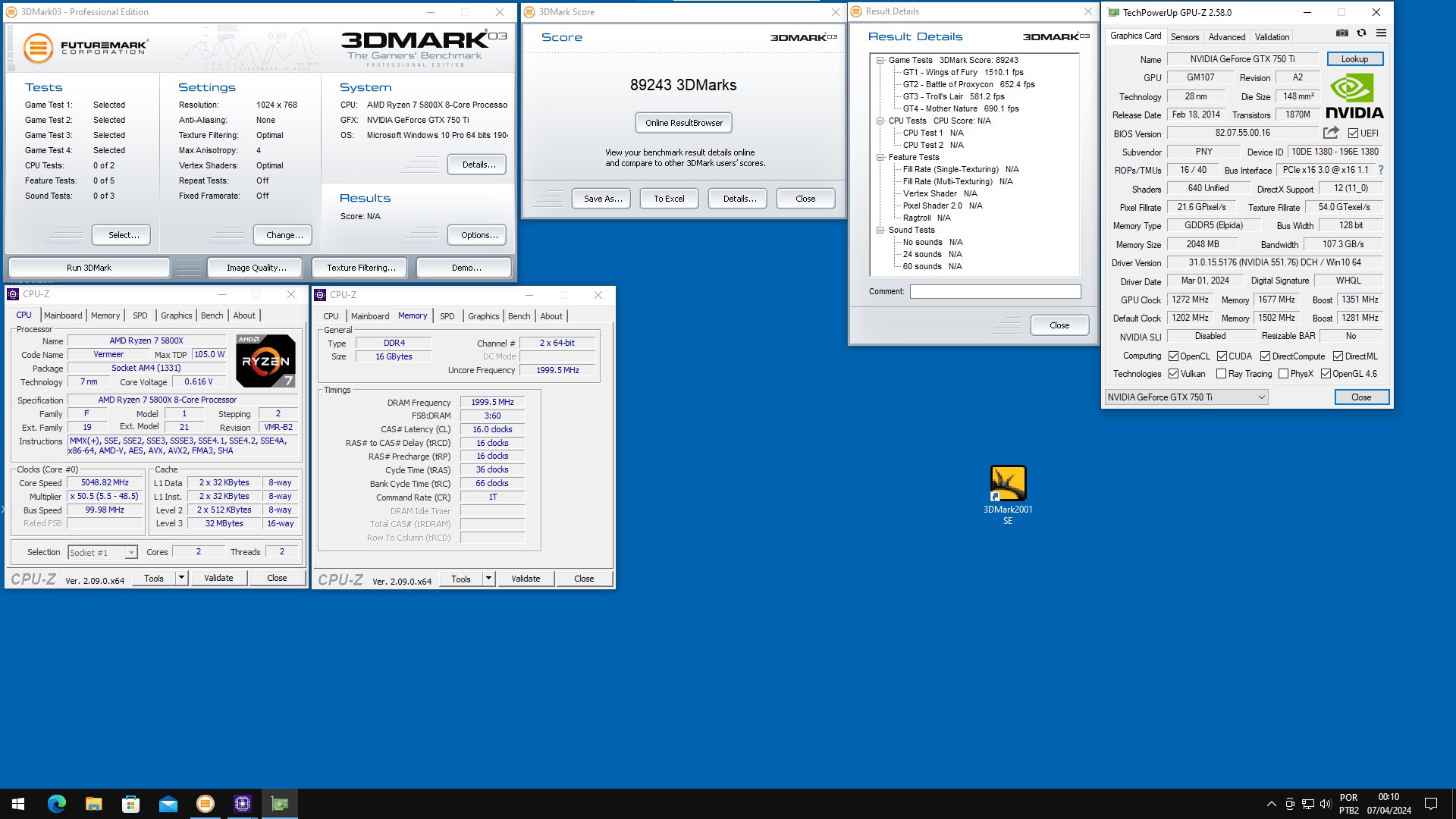Select GT4 - Mother Nature result row
The width and height of the screenshot is (1456, 819).
click(960, 108)
